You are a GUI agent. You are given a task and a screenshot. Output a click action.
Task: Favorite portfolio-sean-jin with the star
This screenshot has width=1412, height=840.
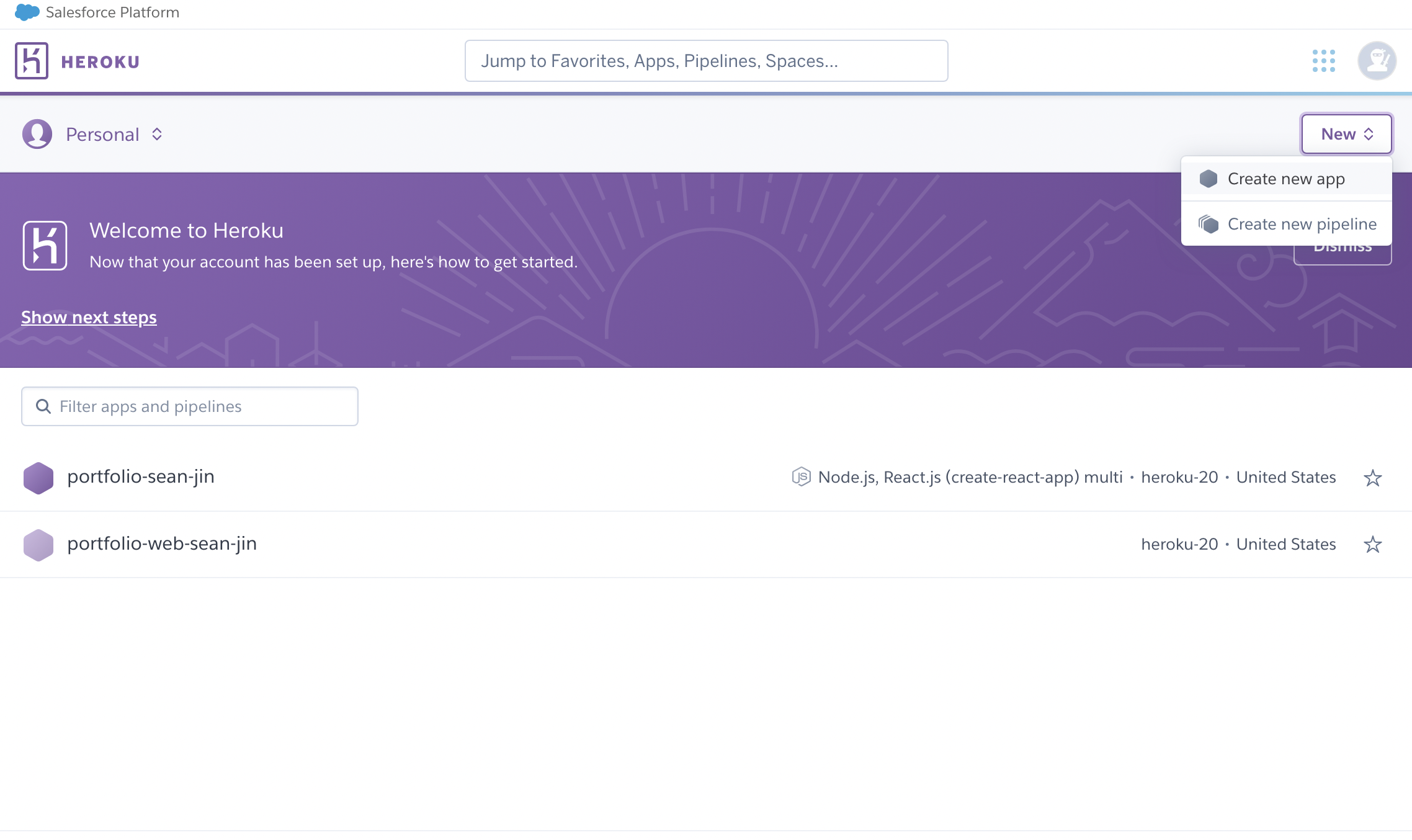[1372, 478]
